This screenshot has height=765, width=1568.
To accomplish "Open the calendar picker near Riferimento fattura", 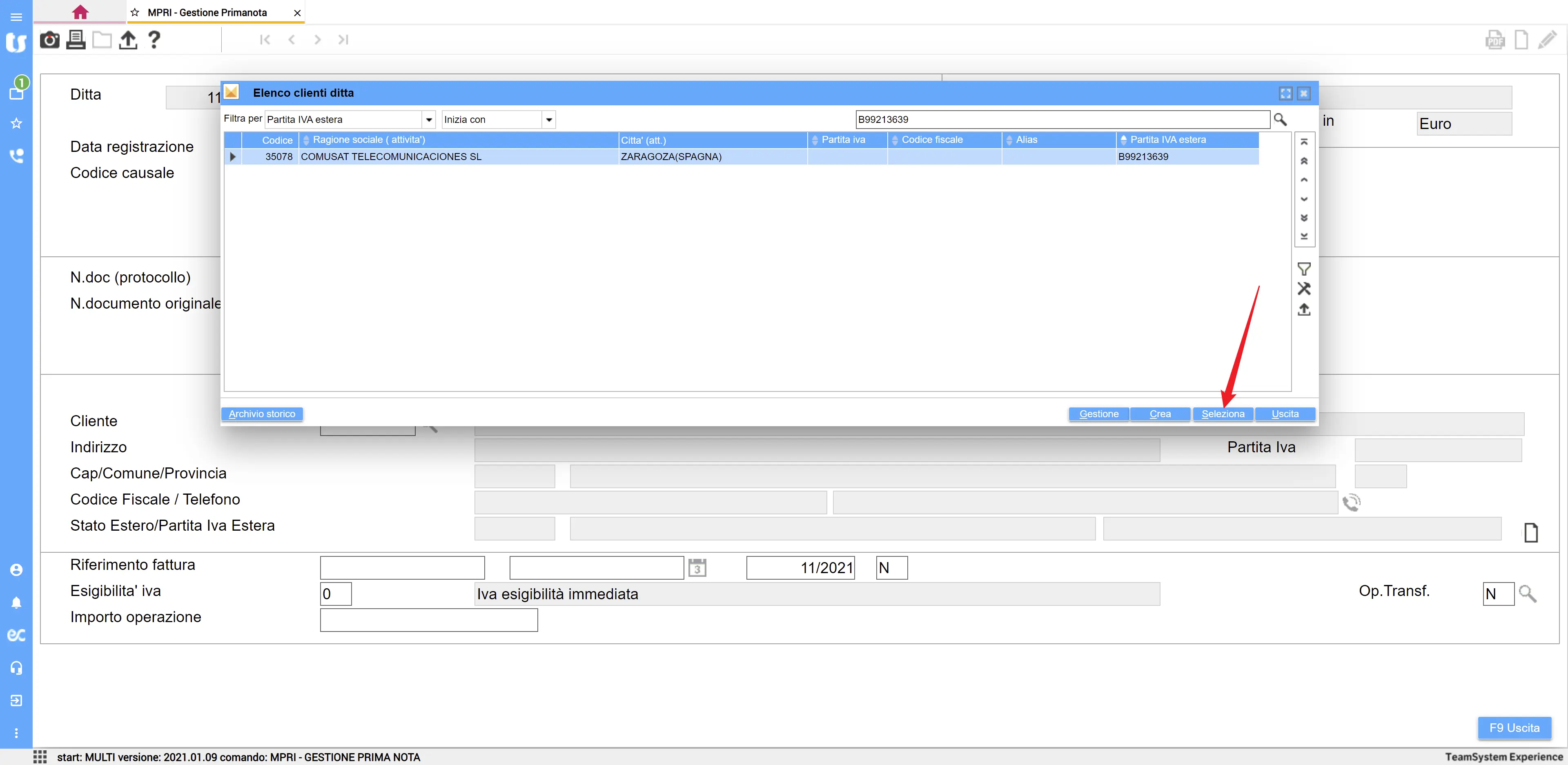I will pyautogui.click(x=697, y=568).
